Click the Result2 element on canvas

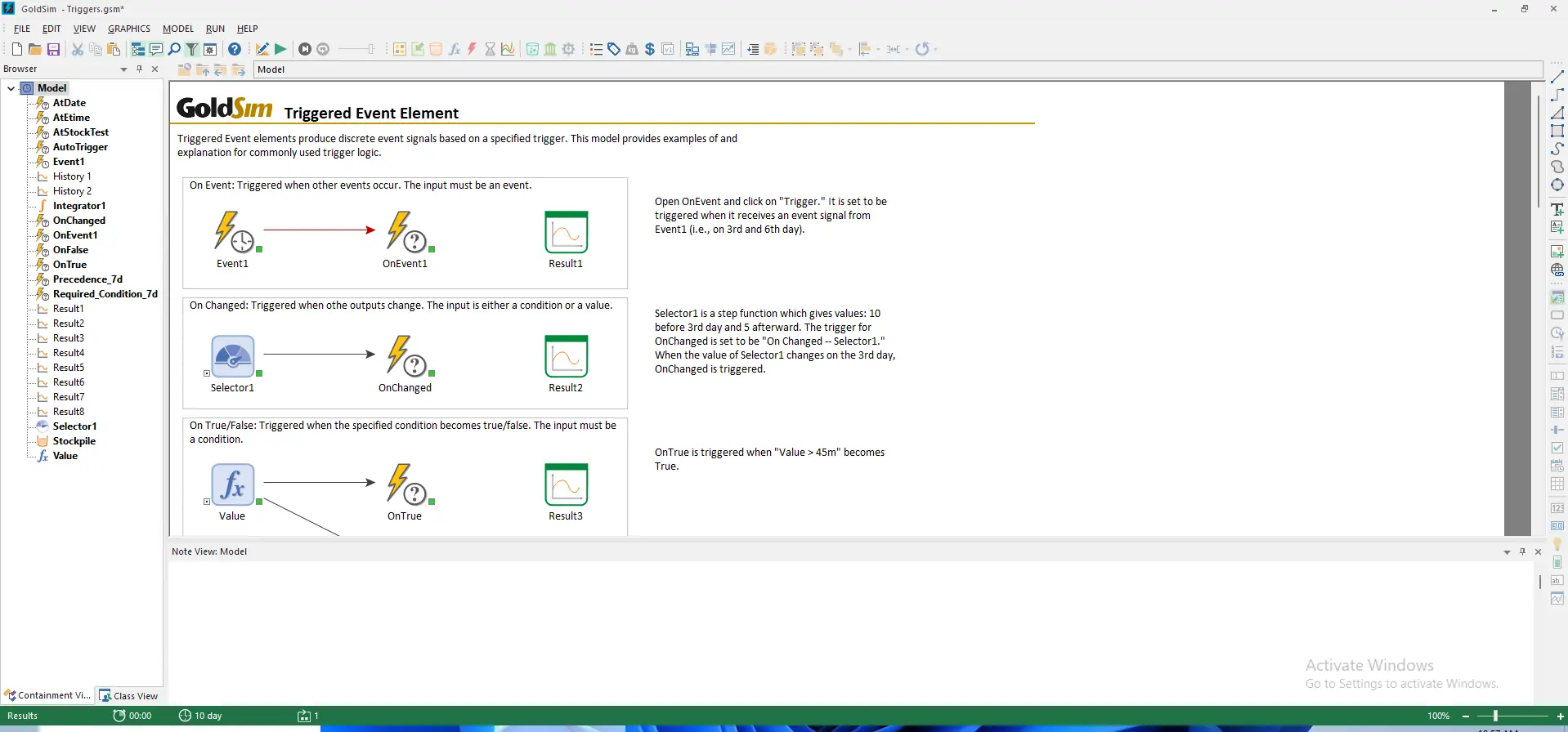coord(566,356)
